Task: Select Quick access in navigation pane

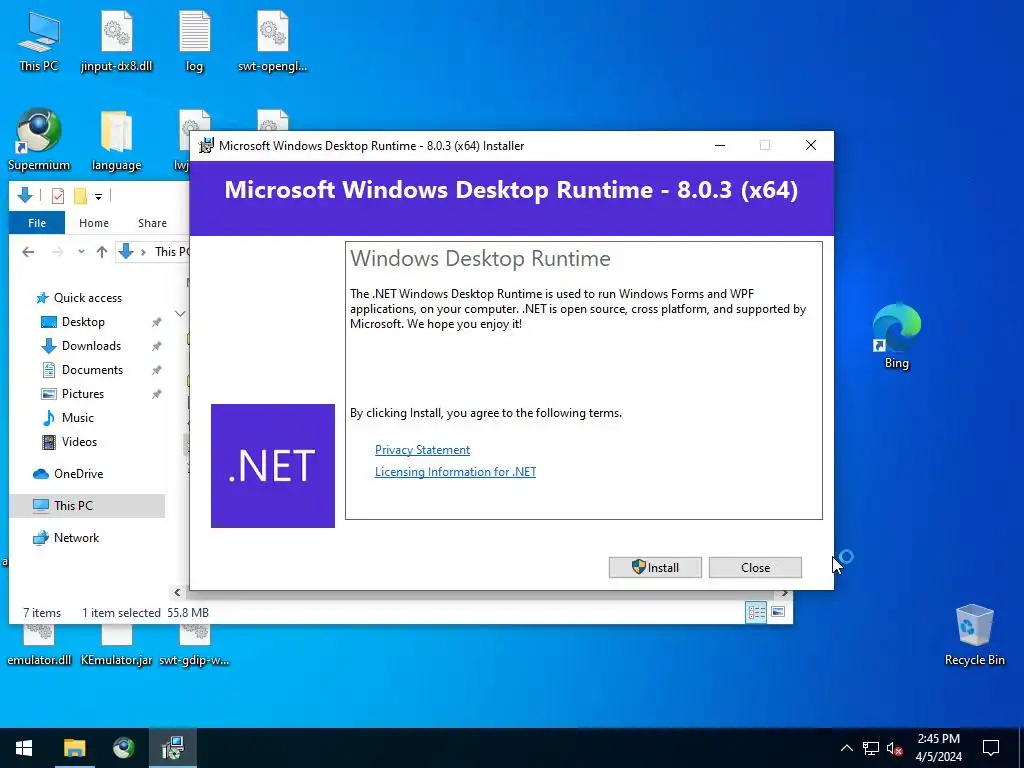Action: pos(88,298)
